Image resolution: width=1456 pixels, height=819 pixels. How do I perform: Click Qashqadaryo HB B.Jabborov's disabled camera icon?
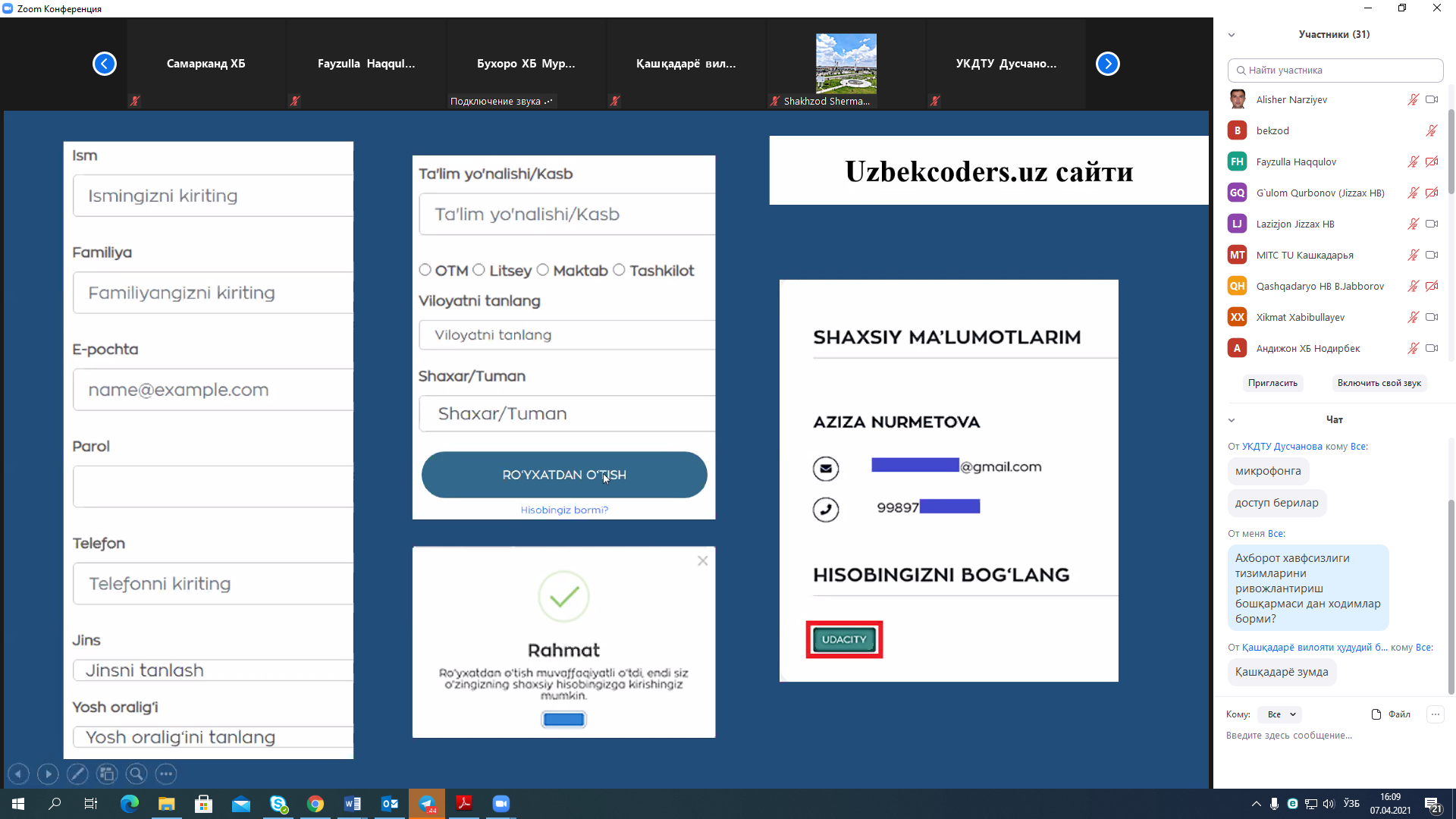tap(1432, 286)
